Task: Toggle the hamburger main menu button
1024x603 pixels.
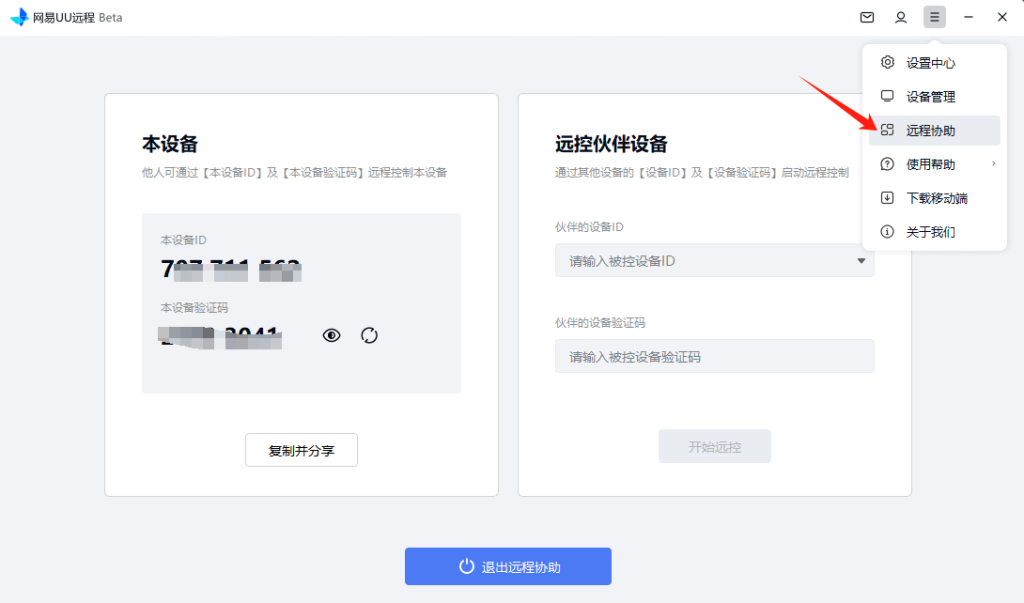Action: 935,17
